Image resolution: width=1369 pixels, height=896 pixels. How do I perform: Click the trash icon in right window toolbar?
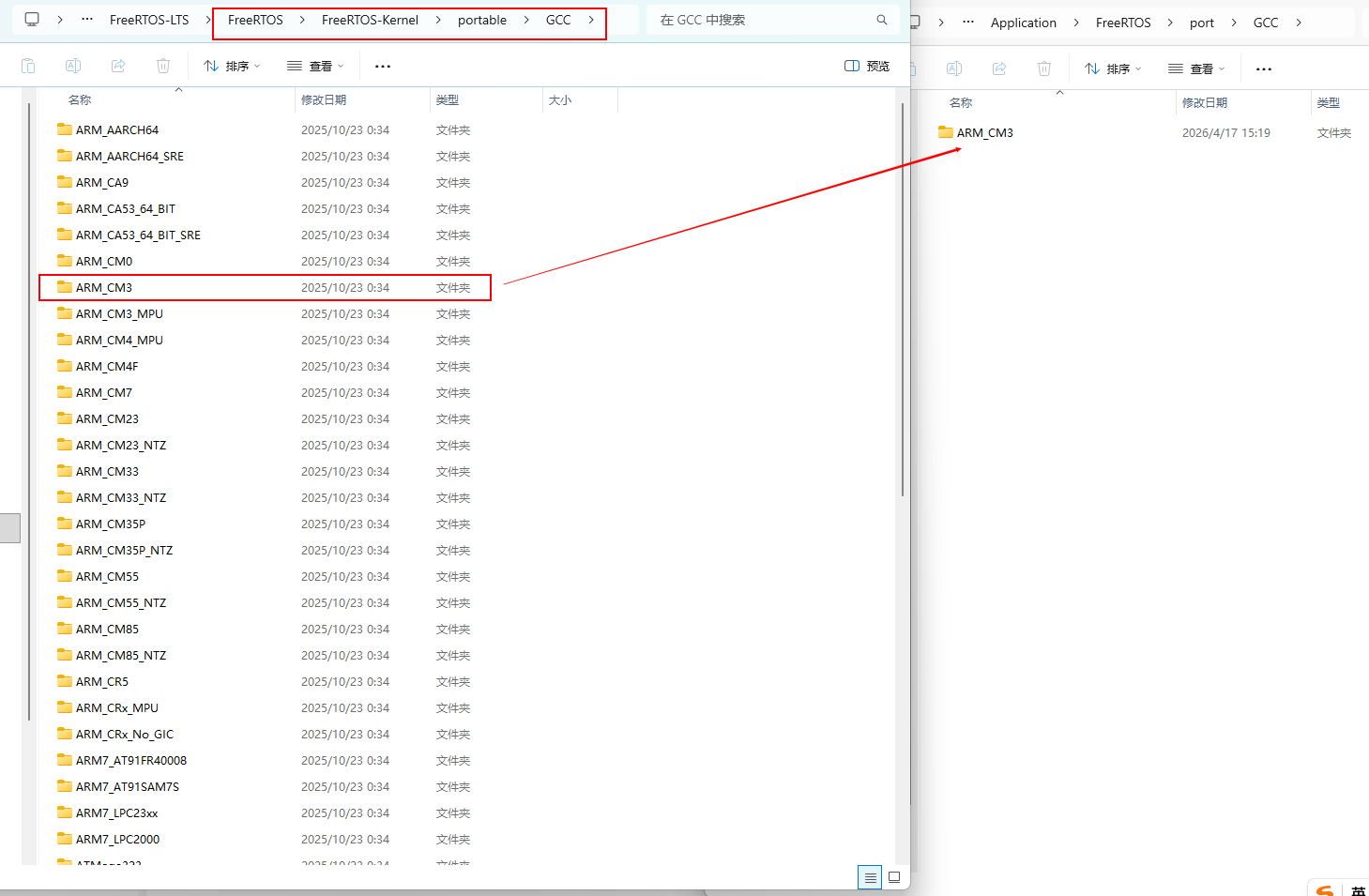[x=1044, y=68]
